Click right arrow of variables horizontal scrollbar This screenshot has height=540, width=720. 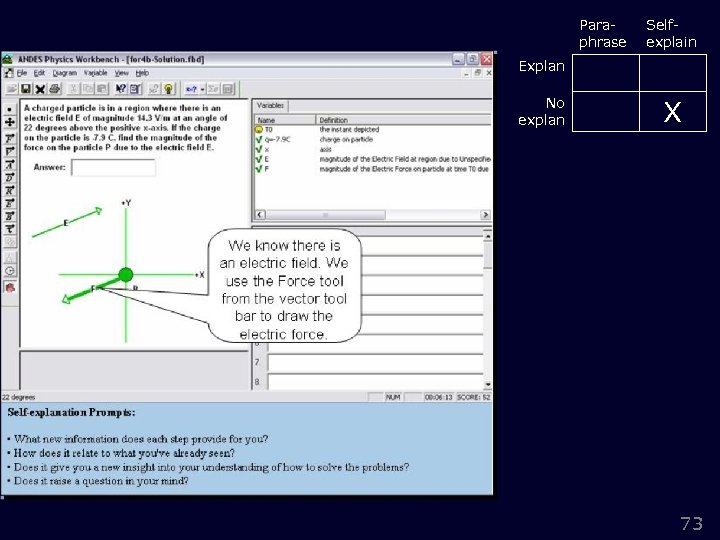[485, 214]
